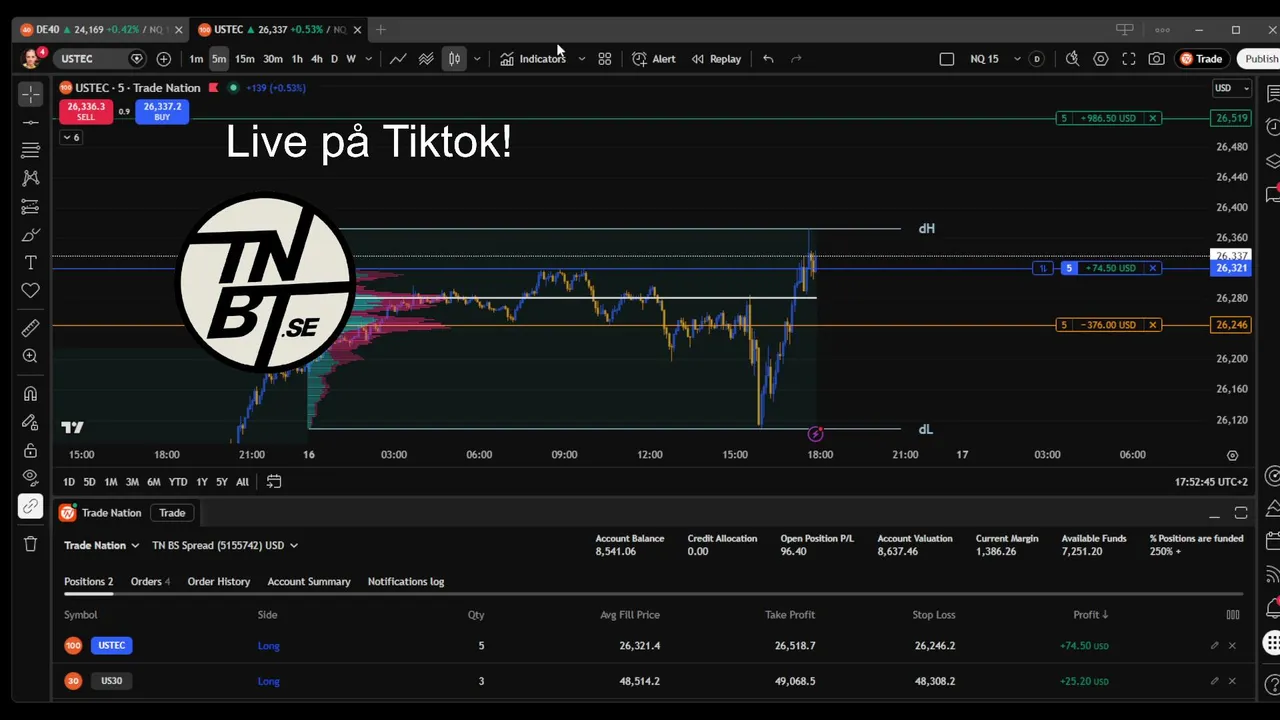
Task: Start bar Replay mode
Action: [716, 59]
